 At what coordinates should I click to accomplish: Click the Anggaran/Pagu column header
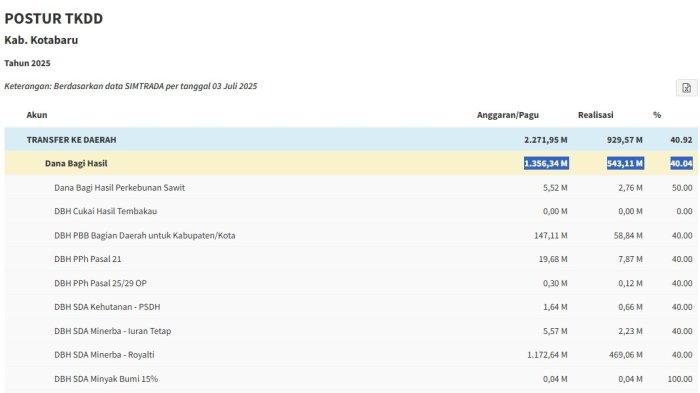[x=508, y=115]
